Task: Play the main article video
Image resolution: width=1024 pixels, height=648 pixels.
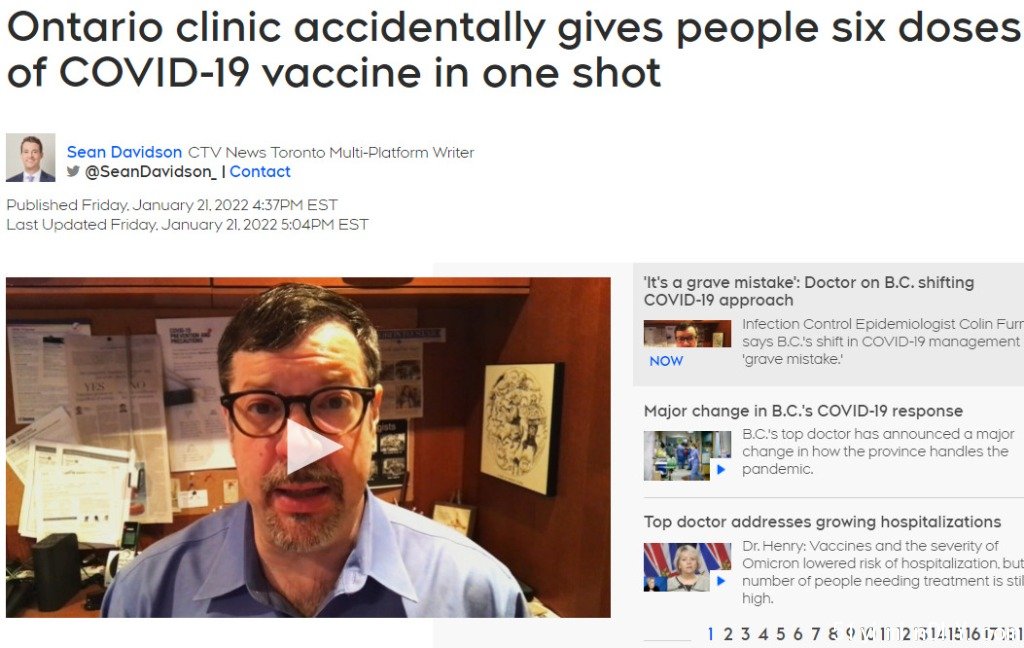Action: (x=314, y=447)
